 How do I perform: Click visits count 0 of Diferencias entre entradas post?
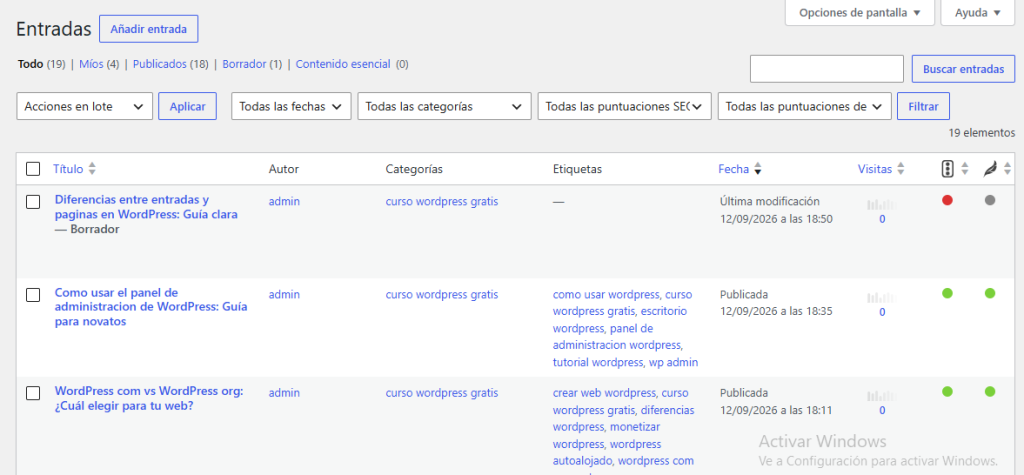point(882,219)
